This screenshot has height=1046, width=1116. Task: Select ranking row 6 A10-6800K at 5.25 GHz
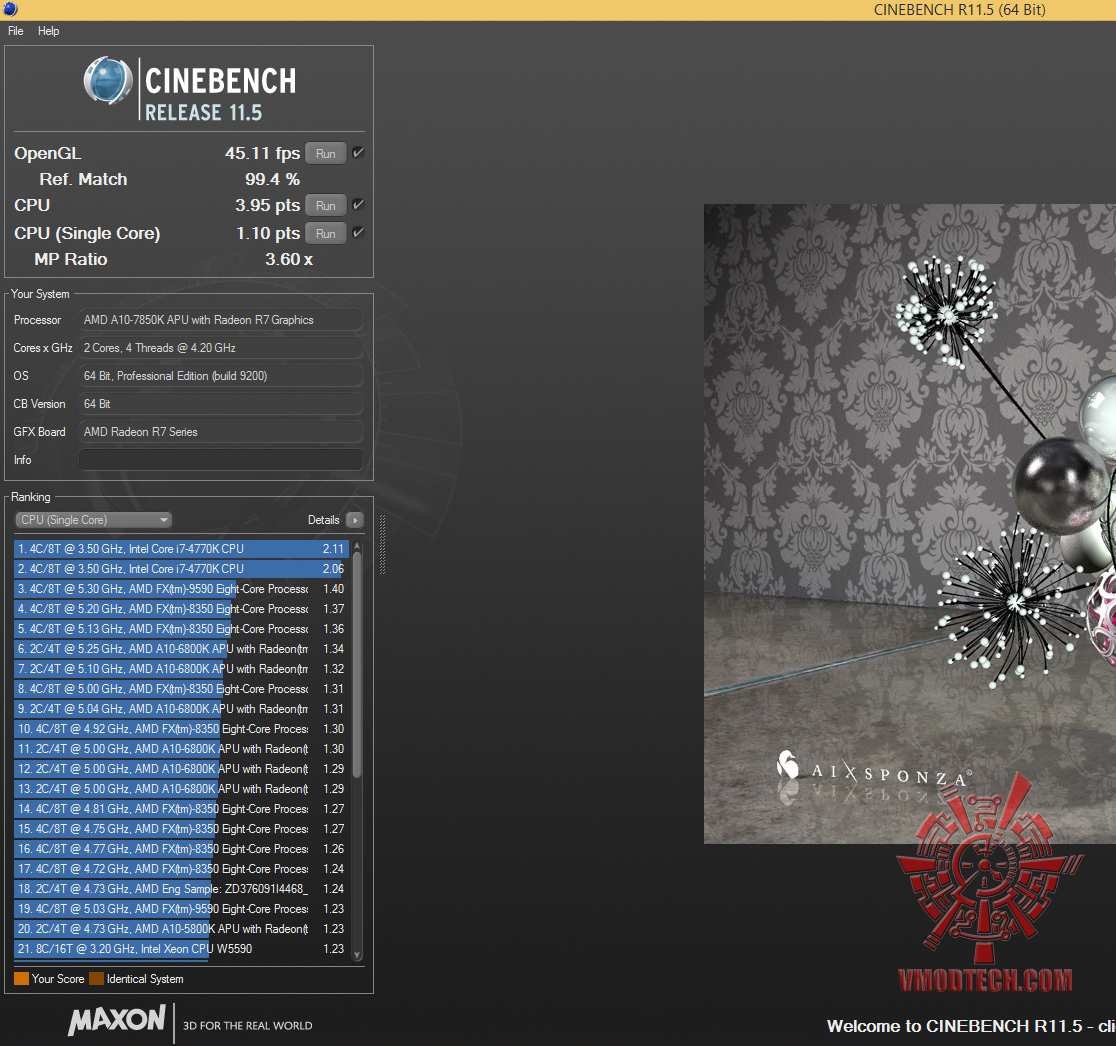(181, 648)
